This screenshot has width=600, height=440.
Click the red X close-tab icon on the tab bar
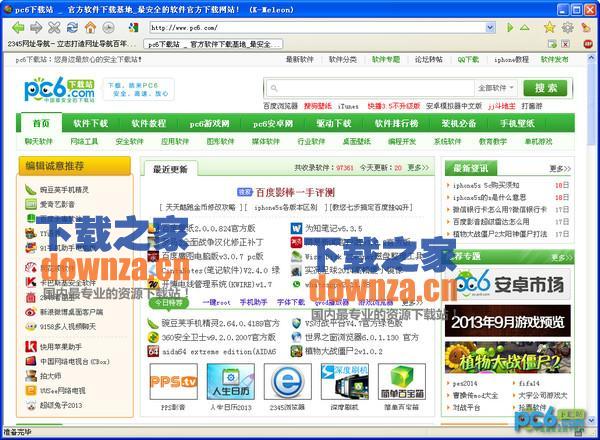click(x=566, y=44)
